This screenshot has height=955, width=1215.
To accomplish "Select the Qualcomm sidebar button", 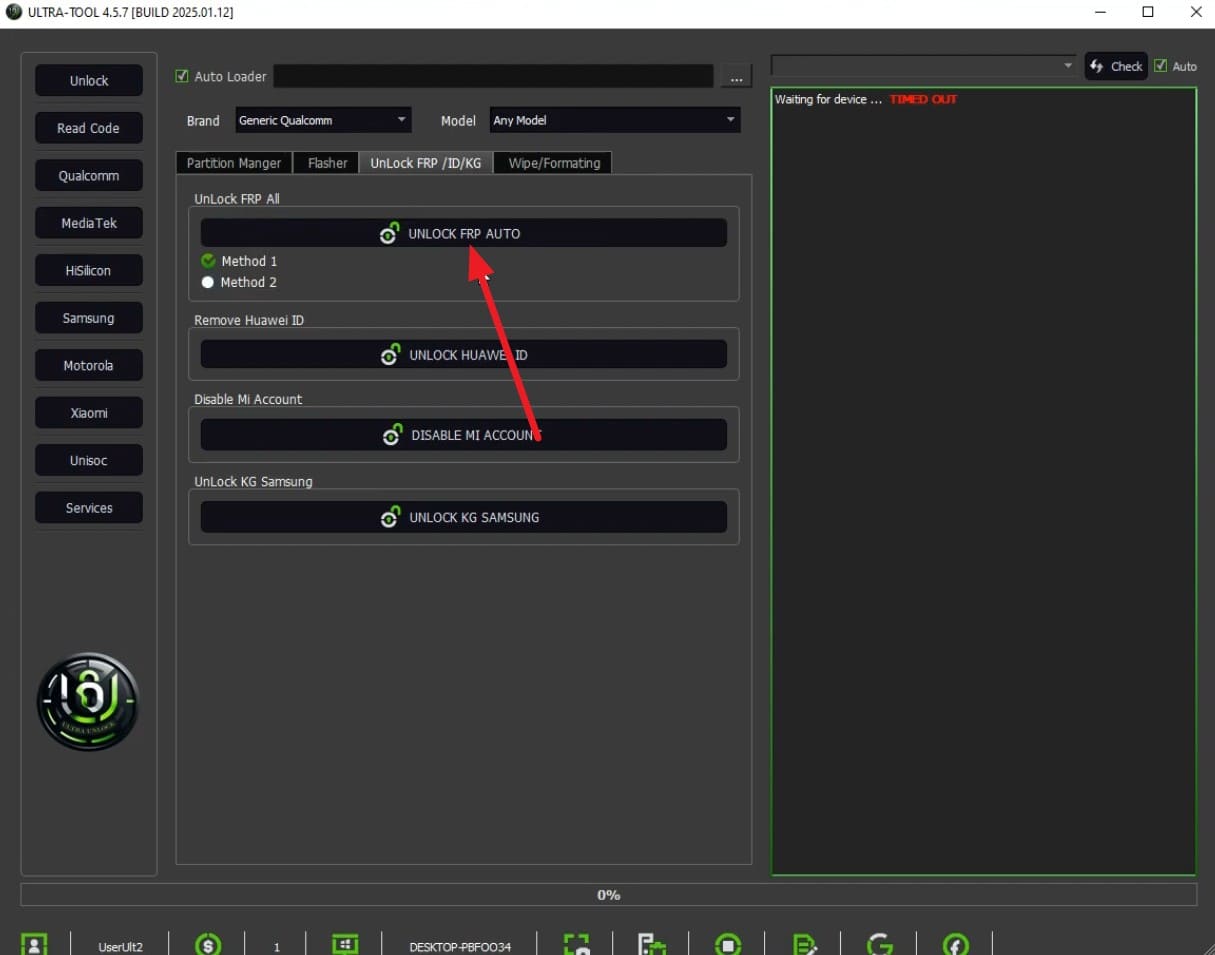I will (89, 176).
